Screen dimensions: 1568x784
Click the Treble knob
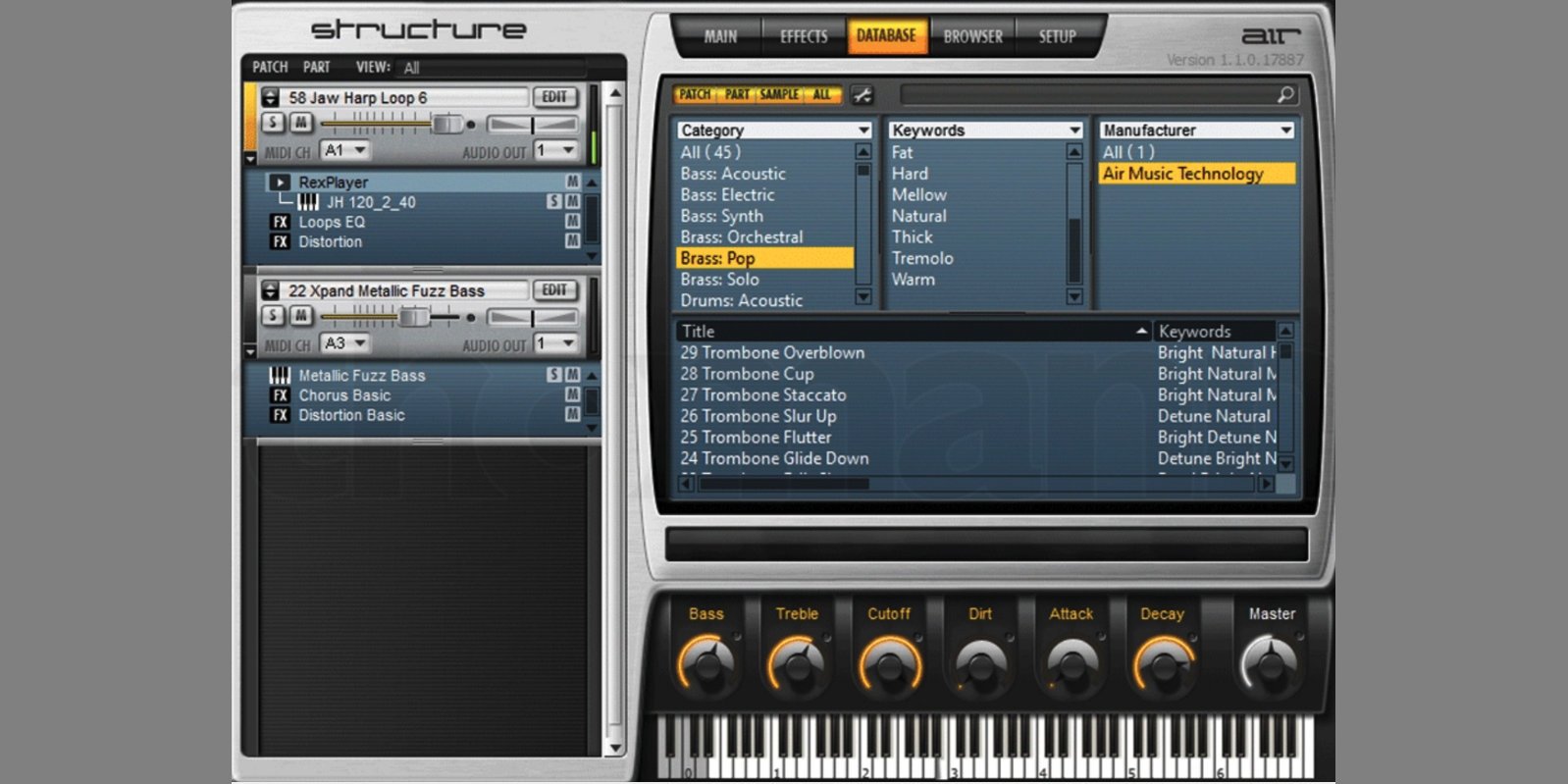point(797,665)
